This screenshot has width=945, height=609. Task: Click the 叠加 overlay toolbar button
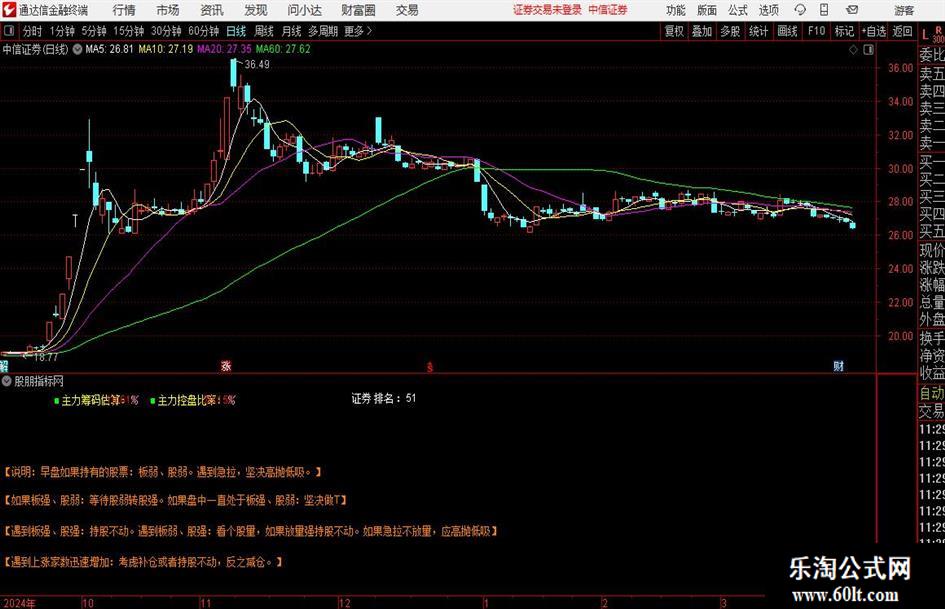[702, 31]
